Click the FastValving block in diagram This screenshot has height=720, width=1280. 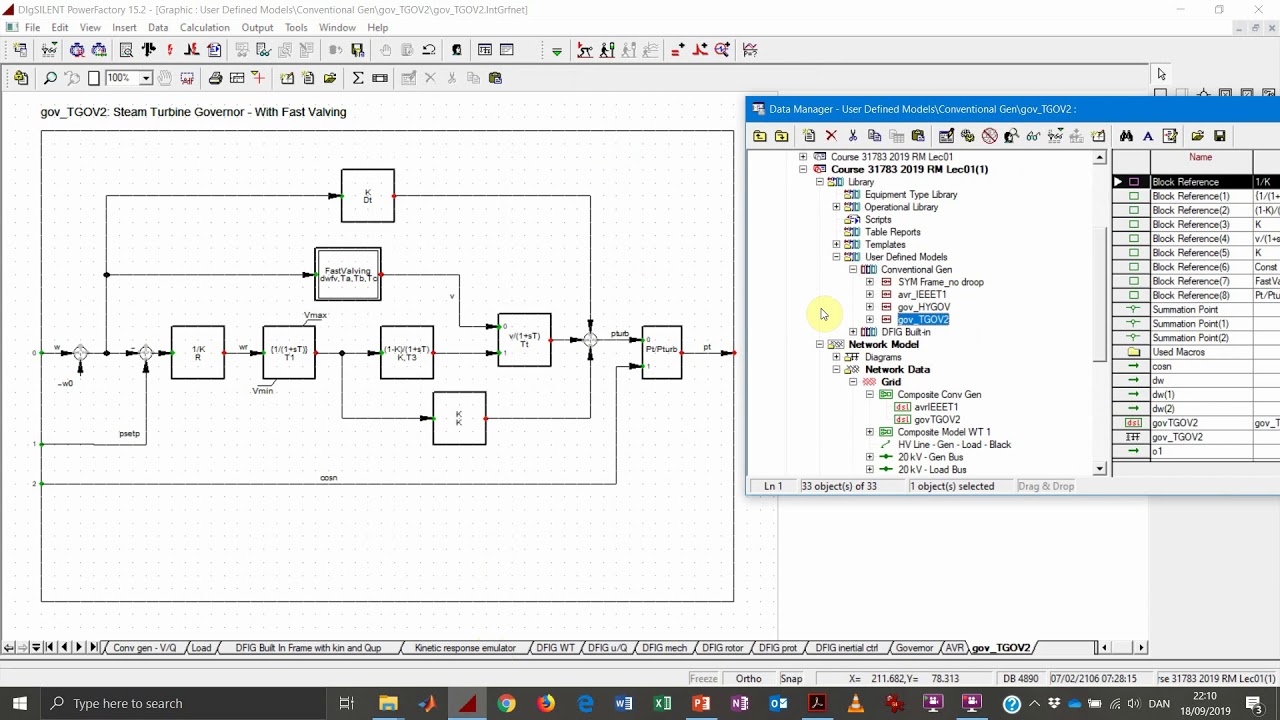(348, 274)
